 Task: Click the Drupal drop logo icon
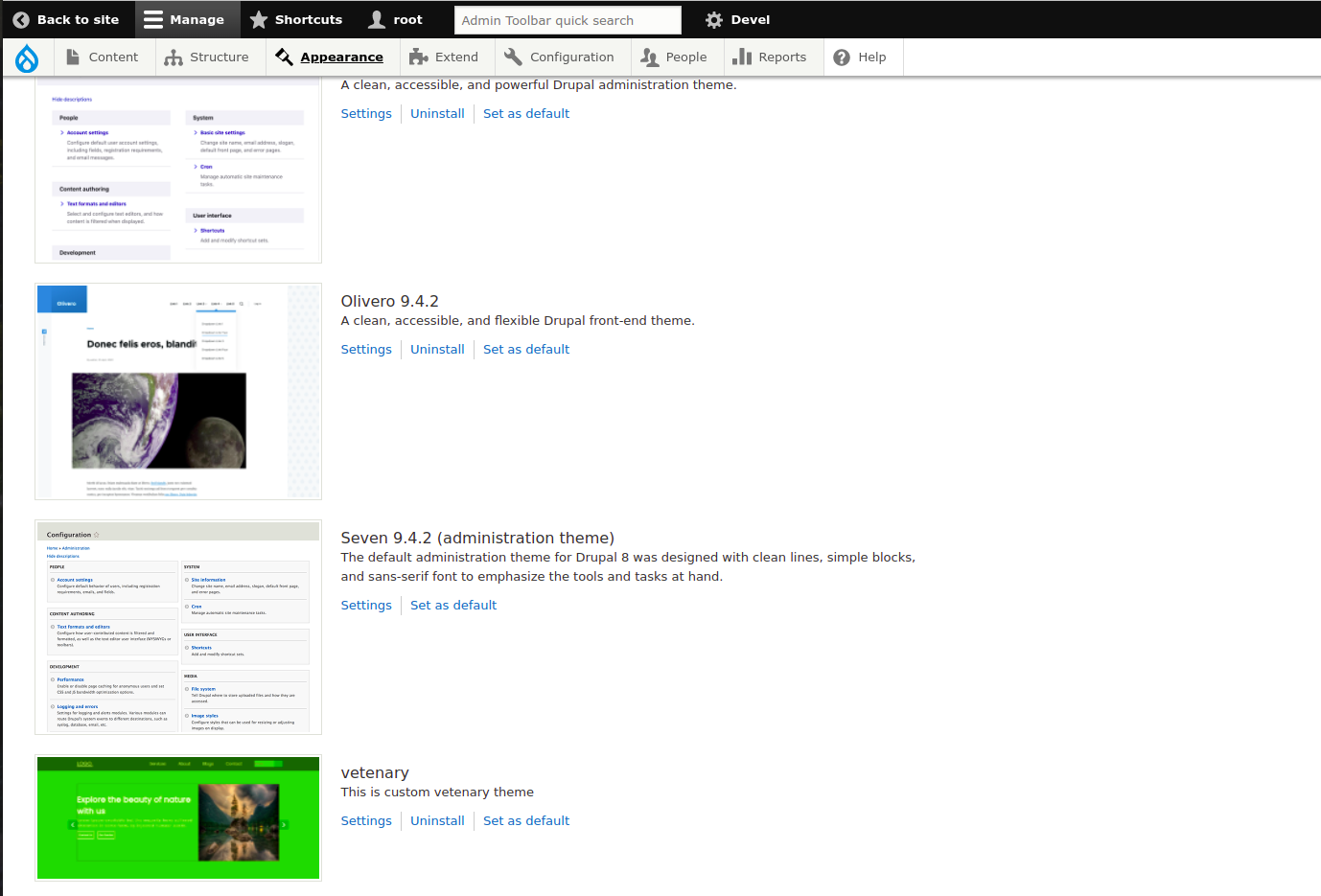click(x=27, y=57)
